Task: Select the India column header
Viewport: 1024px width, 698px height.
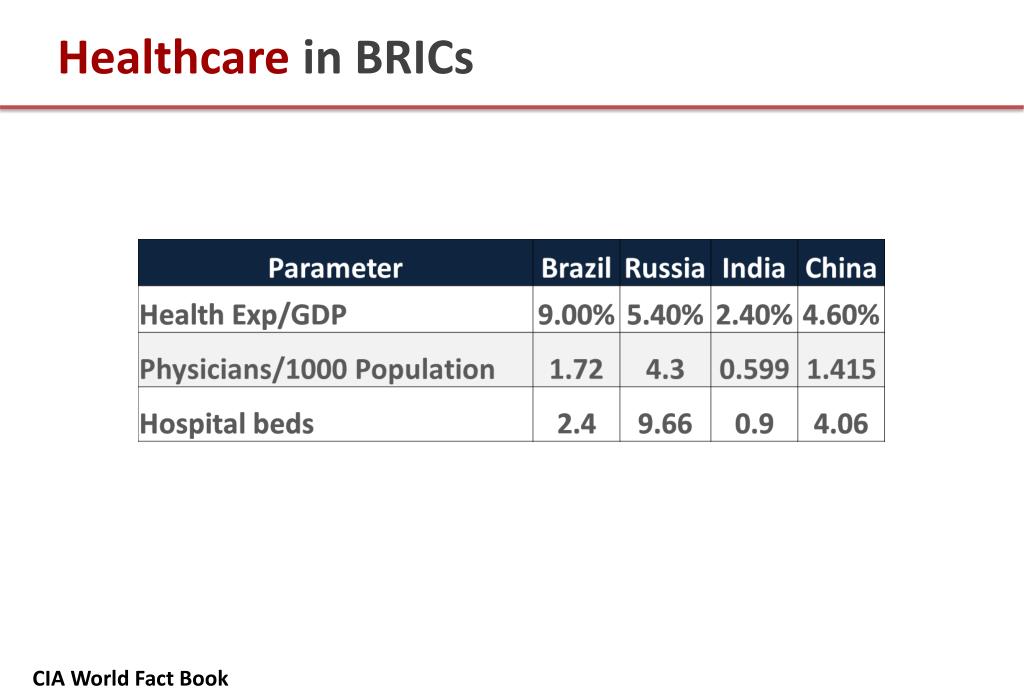Action: click(754, 263)
